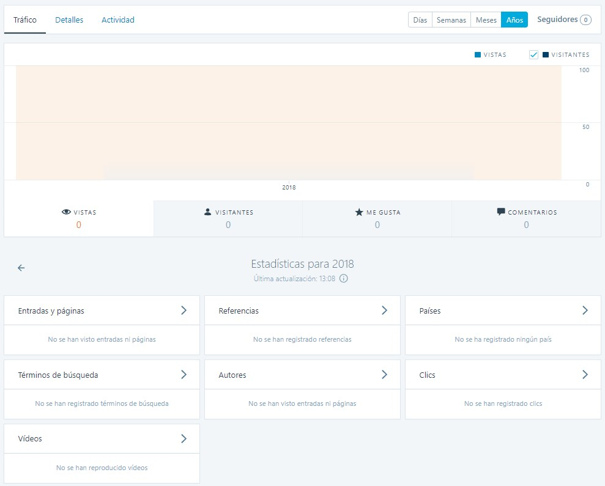Click the info icon beside Última actualización
Viewport: 605px width, 486px height.
343,278
